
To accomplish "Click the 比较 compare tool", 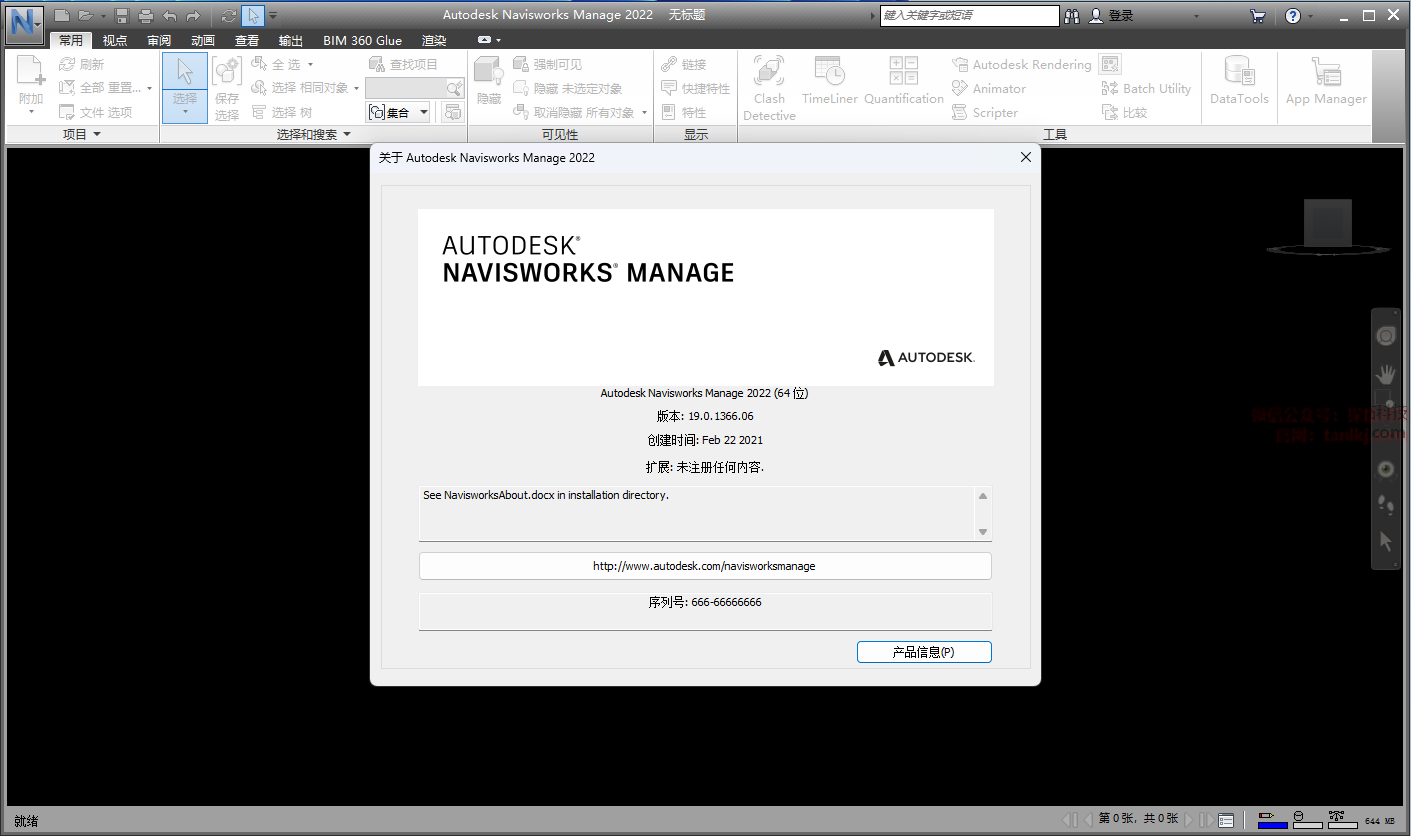I will [x=1125, y=112].
